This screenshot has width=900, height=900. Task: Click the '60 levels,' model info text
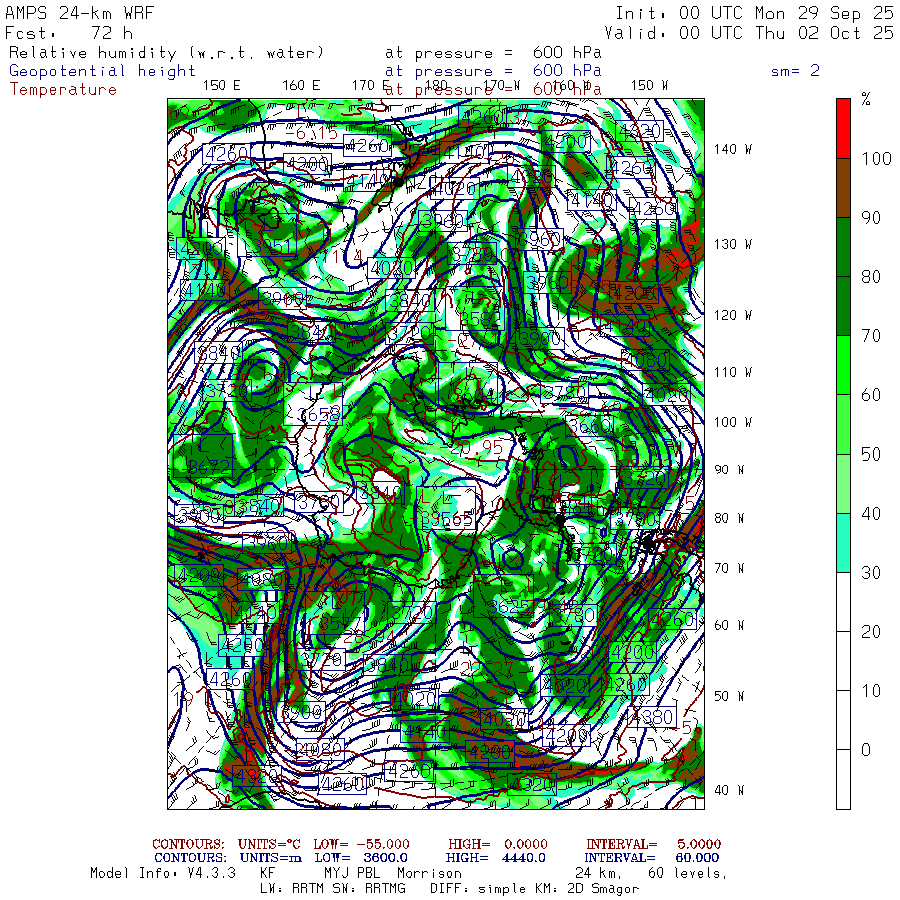pyautogui.click(x=688, y=874)
